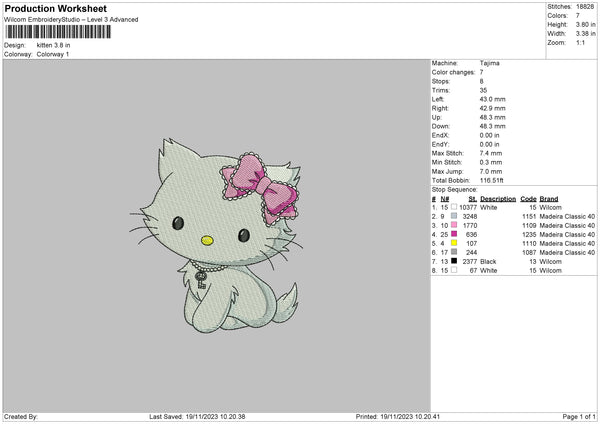Click the 'Description' column header

[498, 199]
